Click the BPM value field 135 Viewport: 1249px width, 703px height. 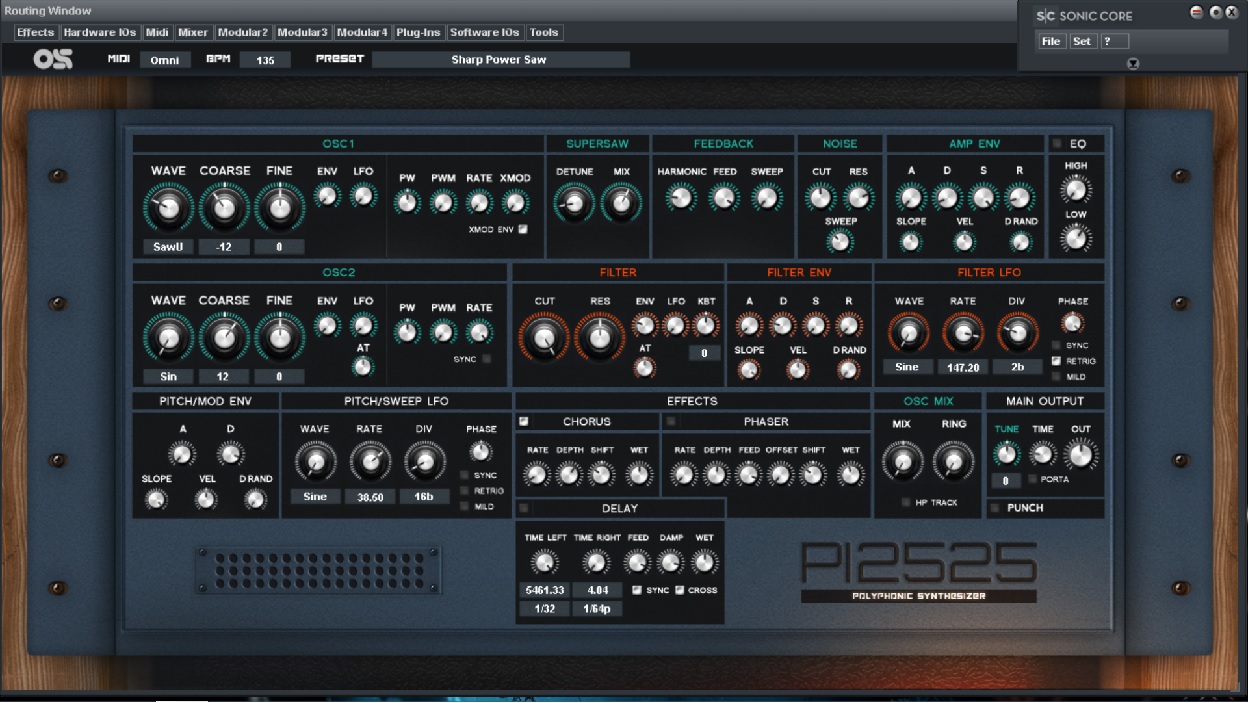(265, 60)
